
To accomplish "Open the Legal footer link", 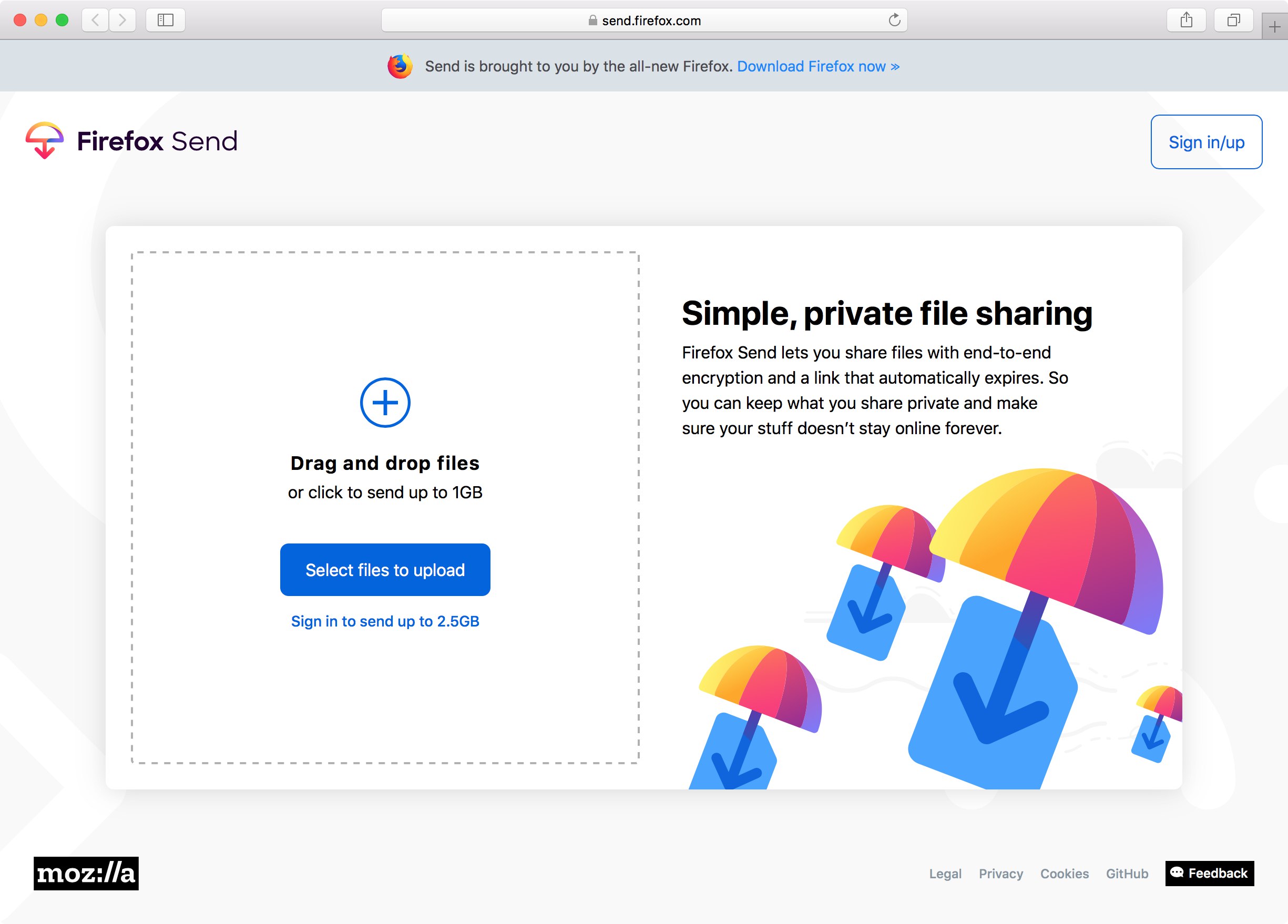I will click(945, 874).
